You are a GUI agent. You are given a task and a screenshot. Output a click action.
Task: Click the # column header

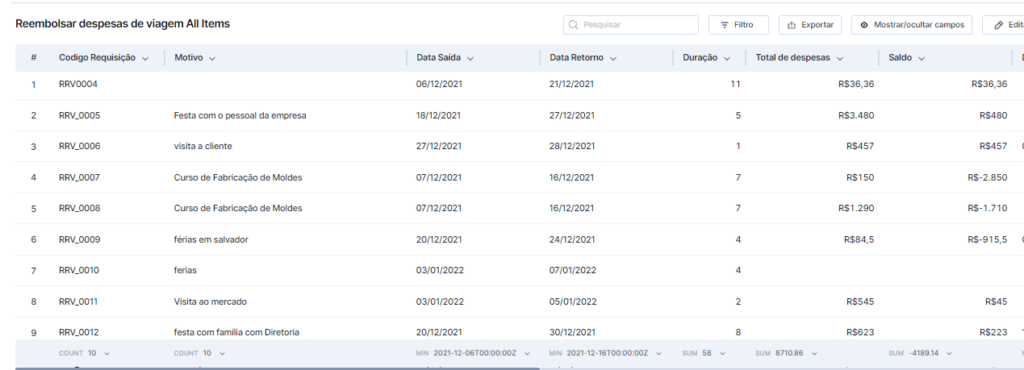[33, 57]
